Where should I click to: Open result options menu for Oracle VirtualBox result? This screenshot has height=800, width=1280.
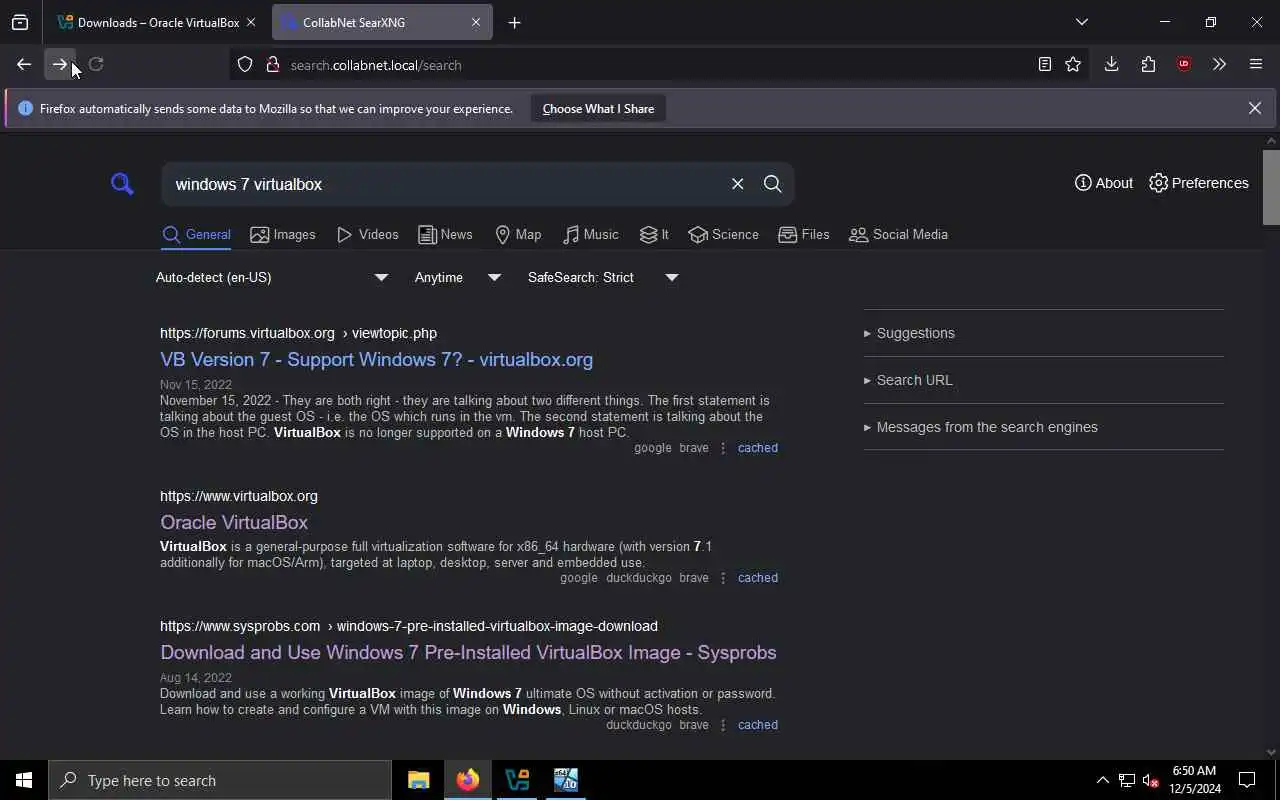coord(723,578)
